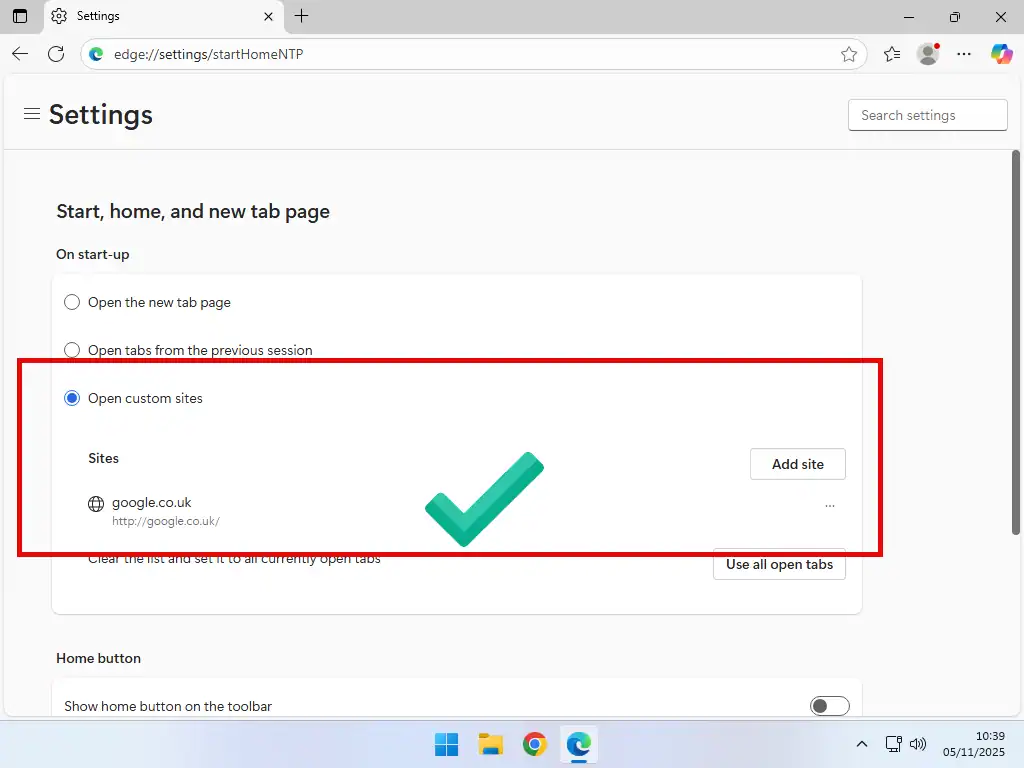Open the Settings hamburger menu
The height and width of the screenshot is (768, 1024).
pos(31,114)
